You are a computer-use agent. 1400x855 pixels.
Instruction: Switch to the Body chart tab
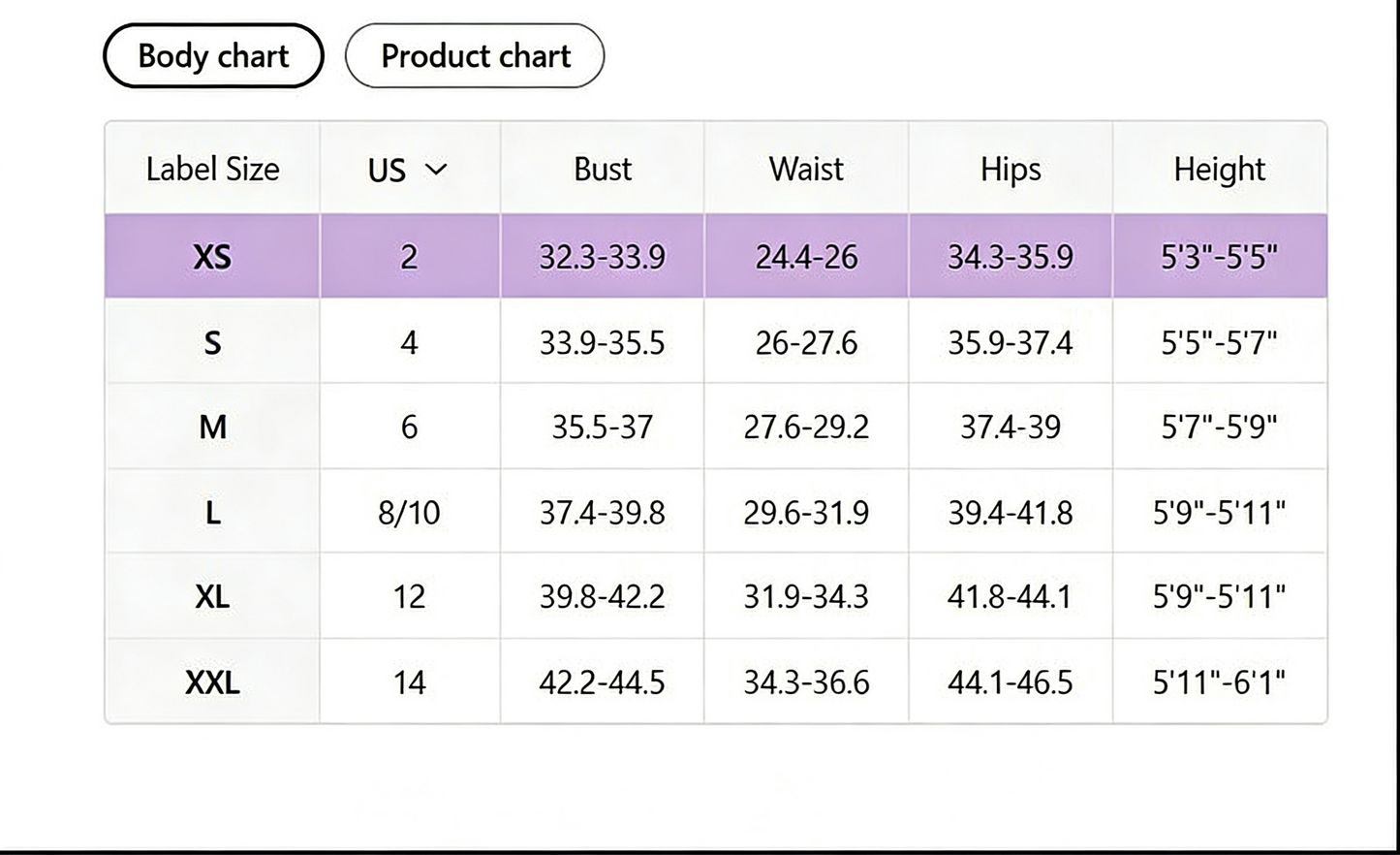tap(213, 56)
